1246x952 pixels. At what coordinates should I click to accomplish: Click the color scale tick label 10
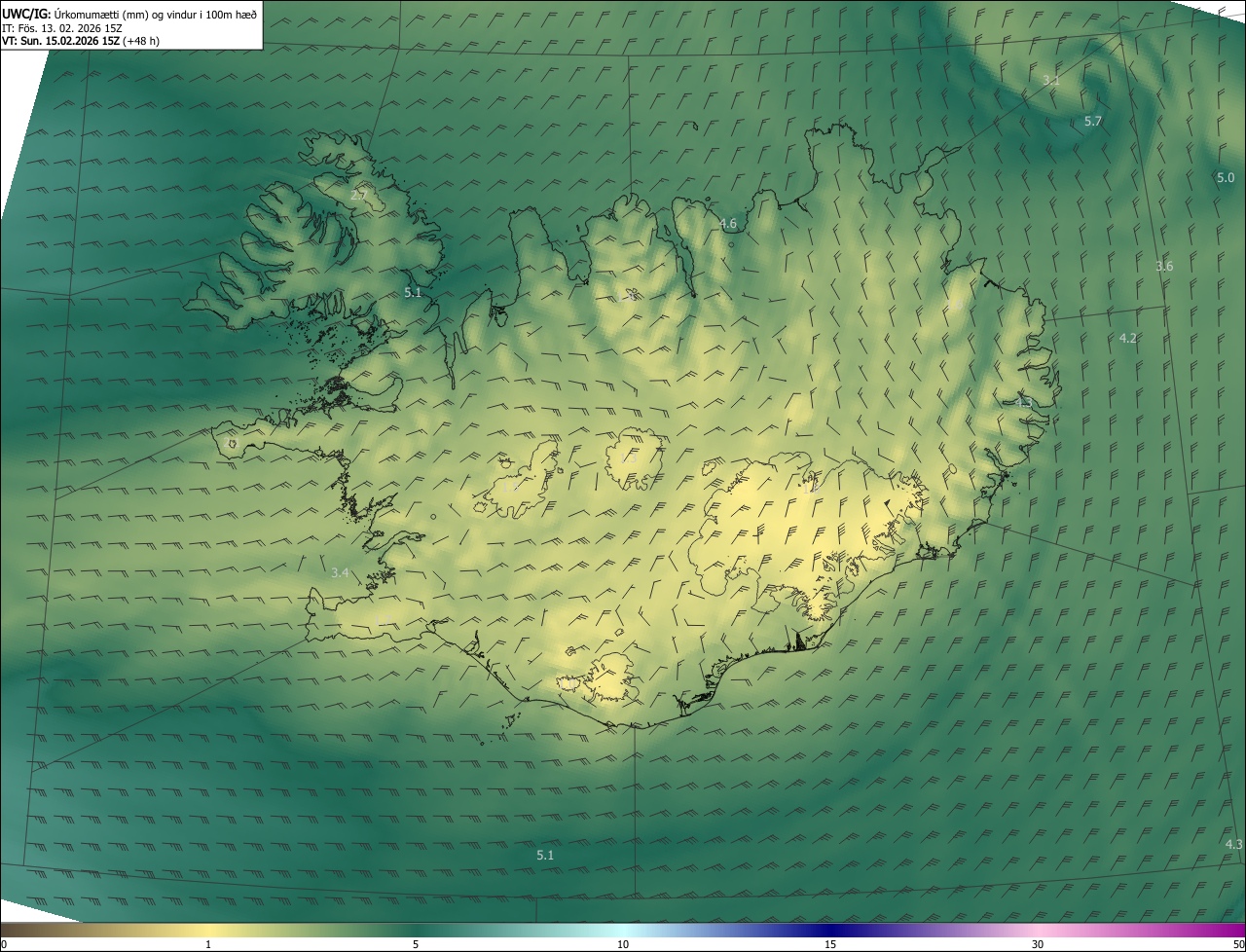point(623,944)
